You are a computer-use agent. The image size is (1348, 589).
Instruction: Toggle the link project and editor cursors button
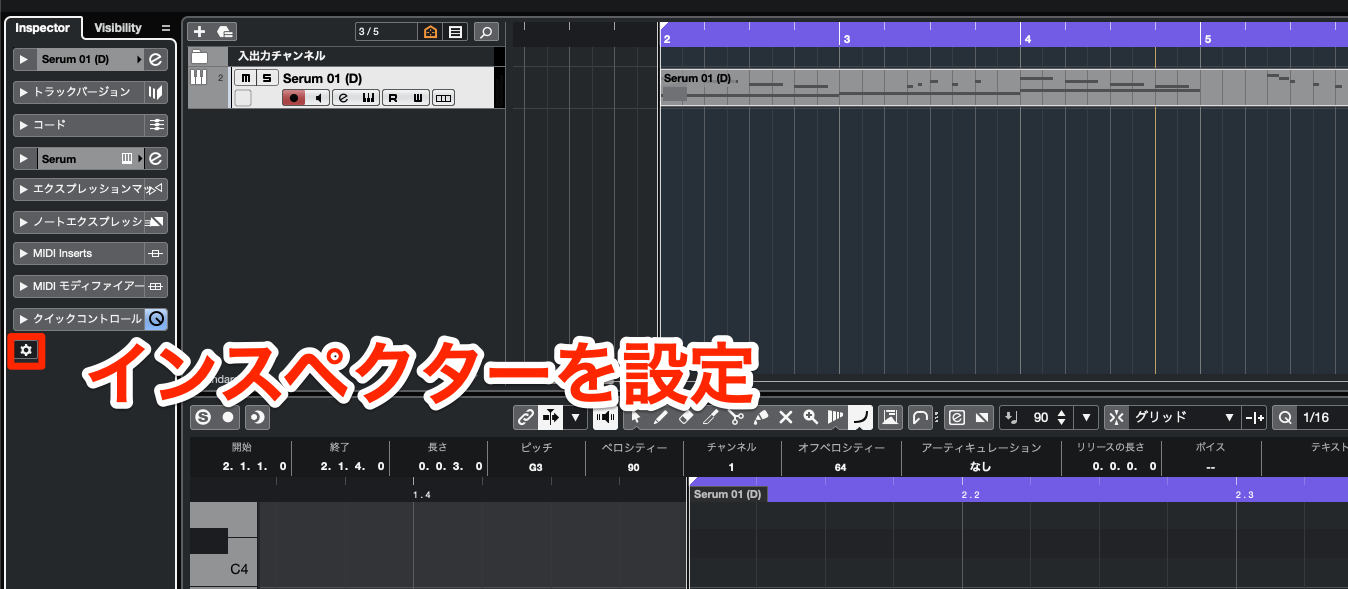click(524, 417)
